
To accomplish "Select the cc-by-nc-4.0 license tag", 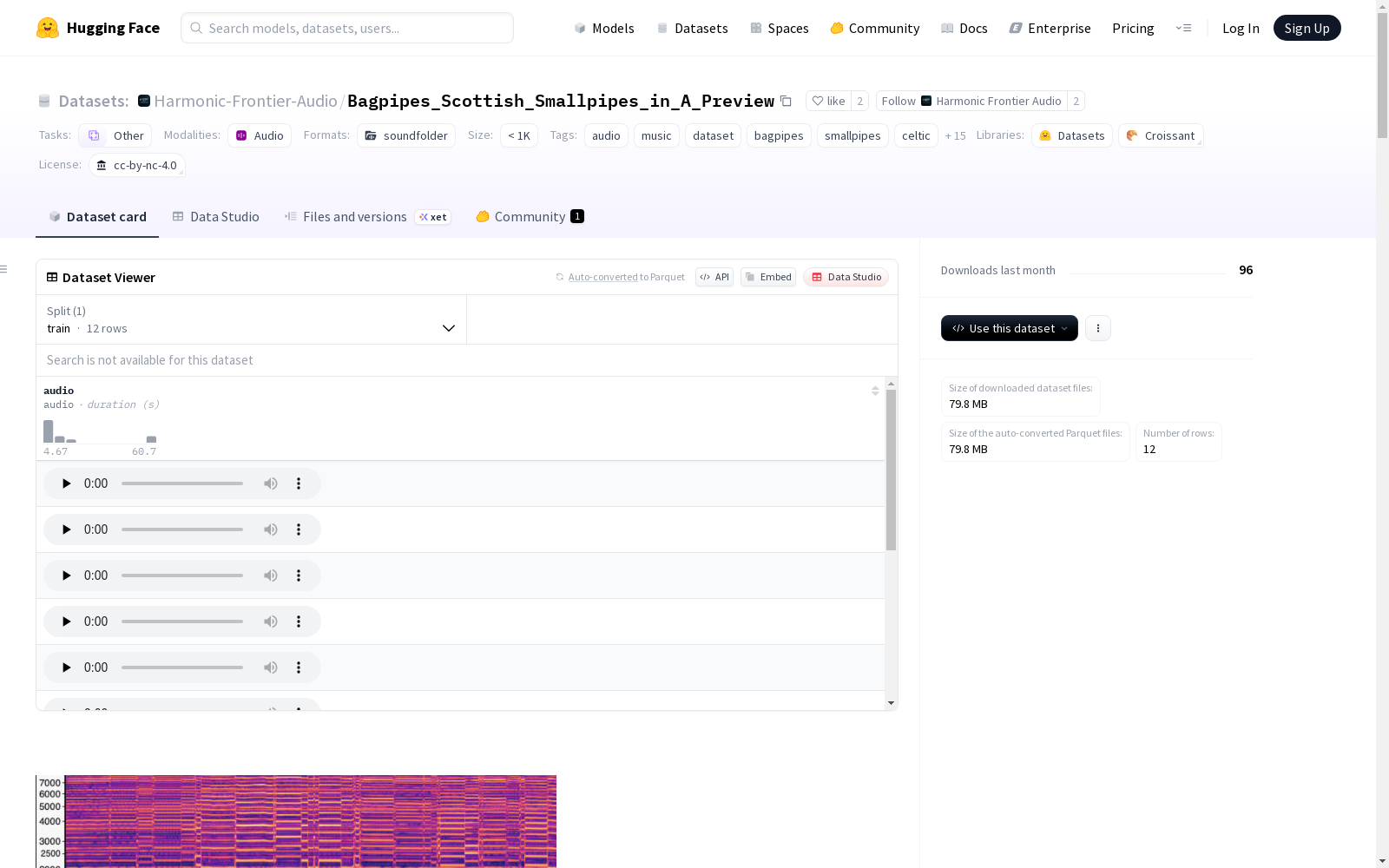I will [137, 165].
